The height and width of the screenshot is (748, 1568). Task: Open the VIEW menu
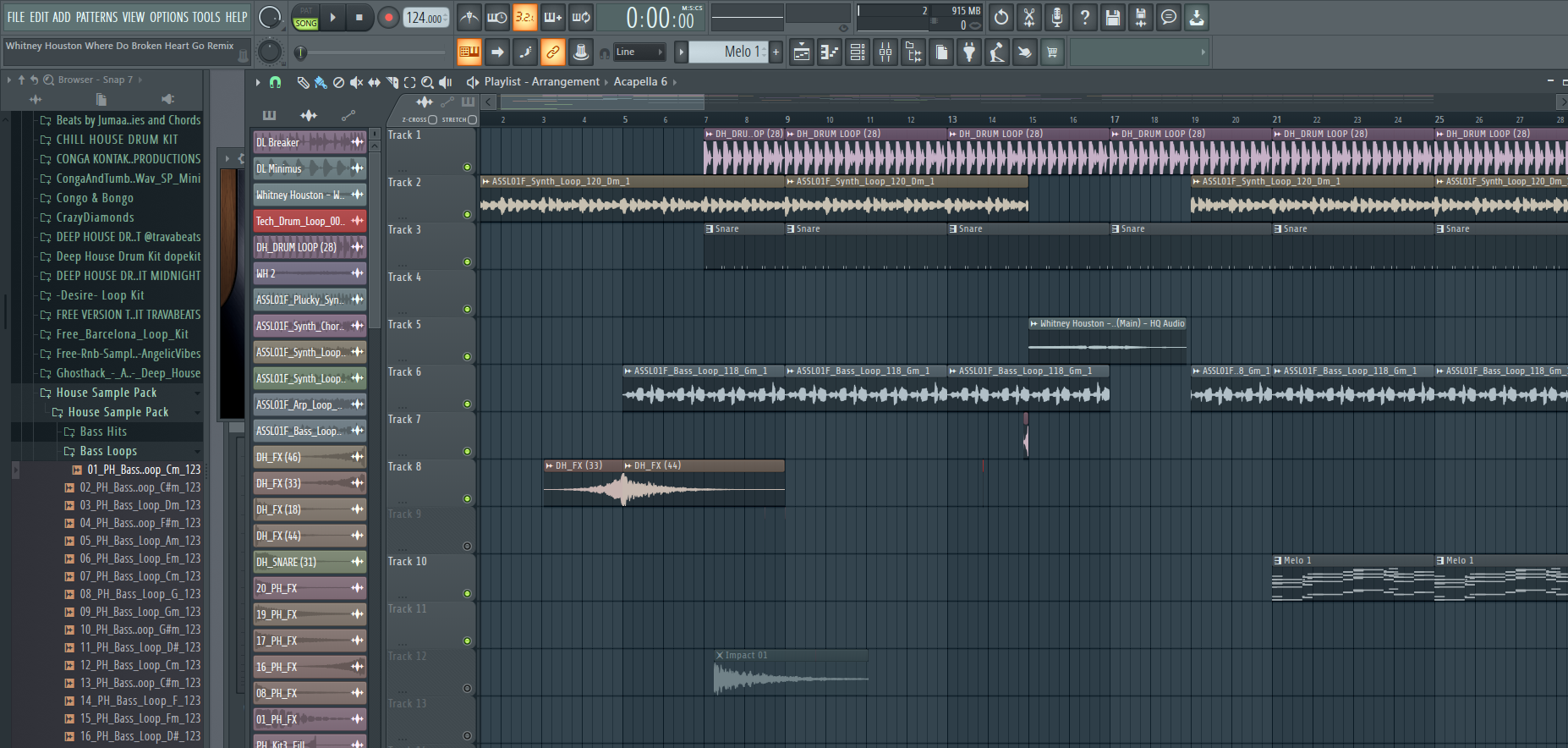pyautogui.click(x=134, y=17)
